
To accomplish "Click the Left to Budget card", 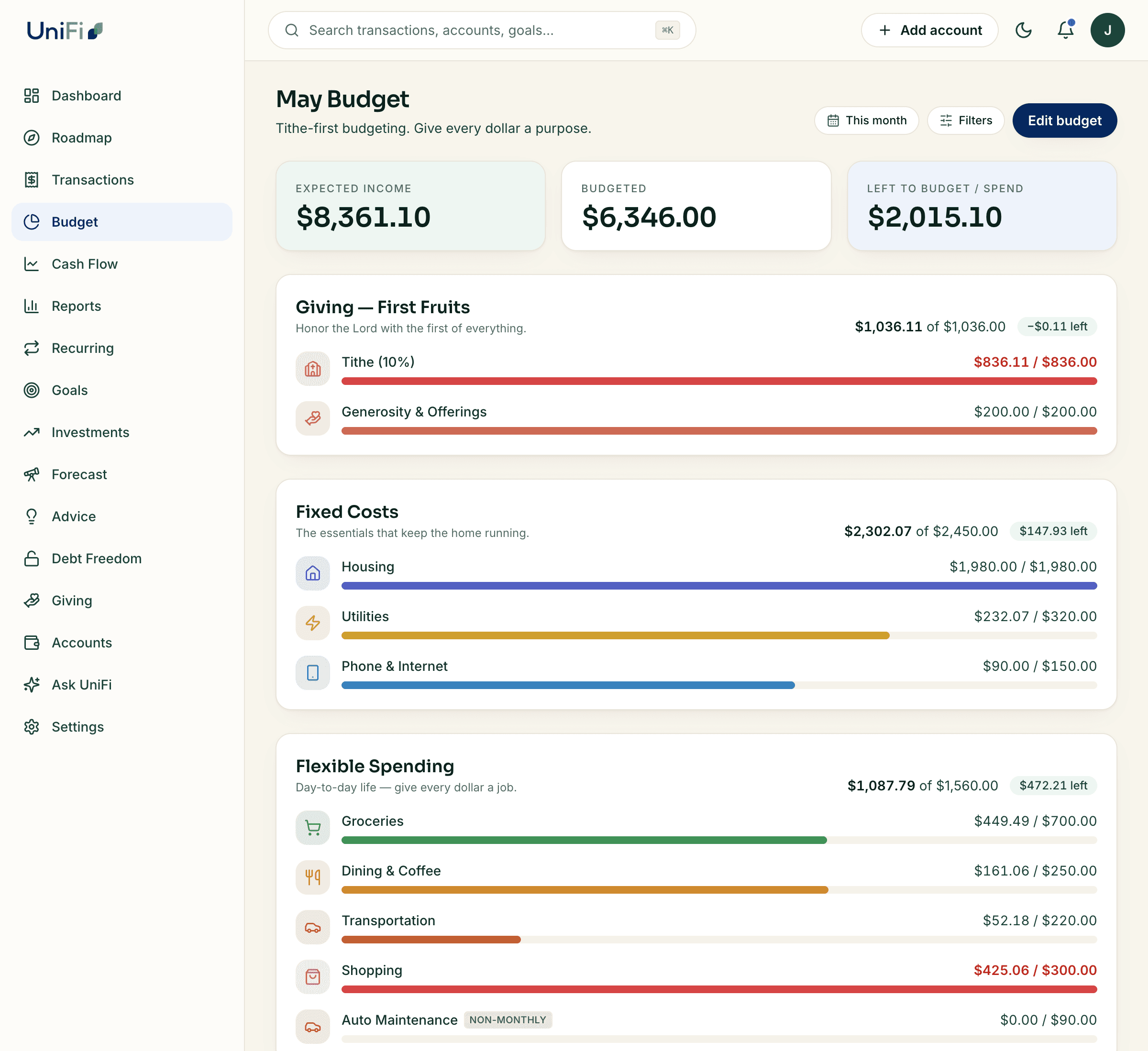I will tap(982, 206).
